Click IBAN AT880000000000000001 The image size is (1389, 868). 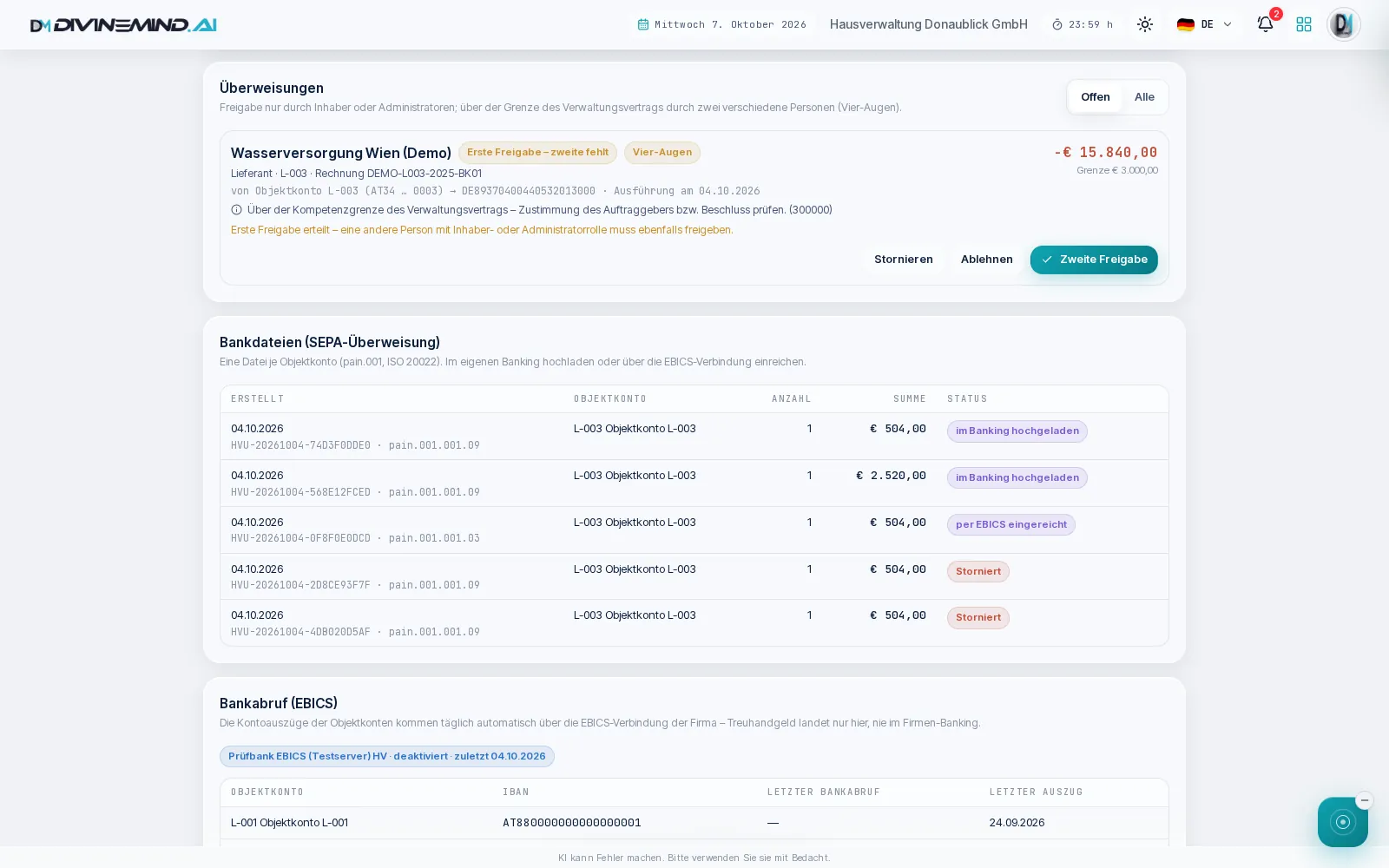572,823
